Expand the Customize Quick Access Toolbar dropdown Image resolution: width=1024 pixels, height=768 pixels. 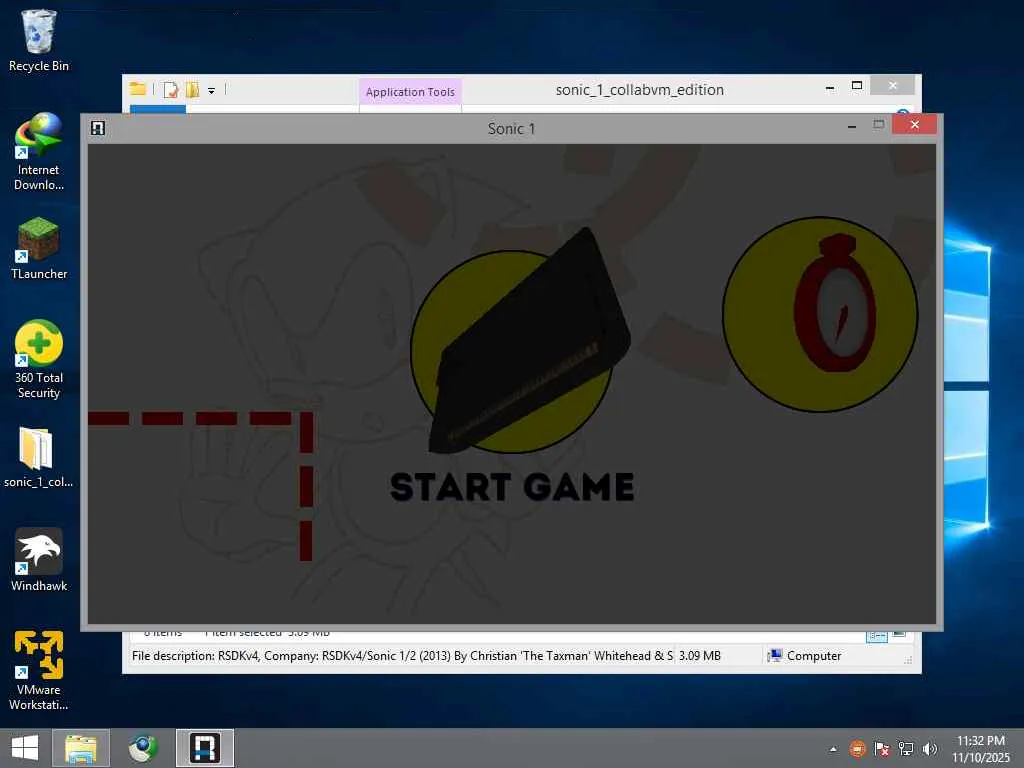tap(212, 91)
